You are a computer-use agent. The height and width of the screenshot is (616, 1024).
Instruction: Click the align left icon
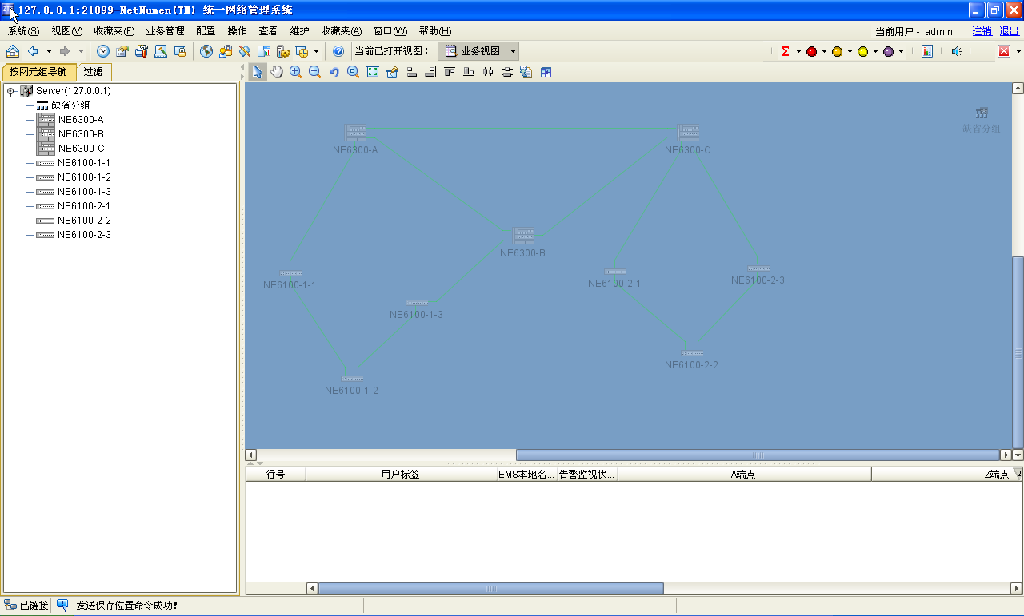click(411, 72)
